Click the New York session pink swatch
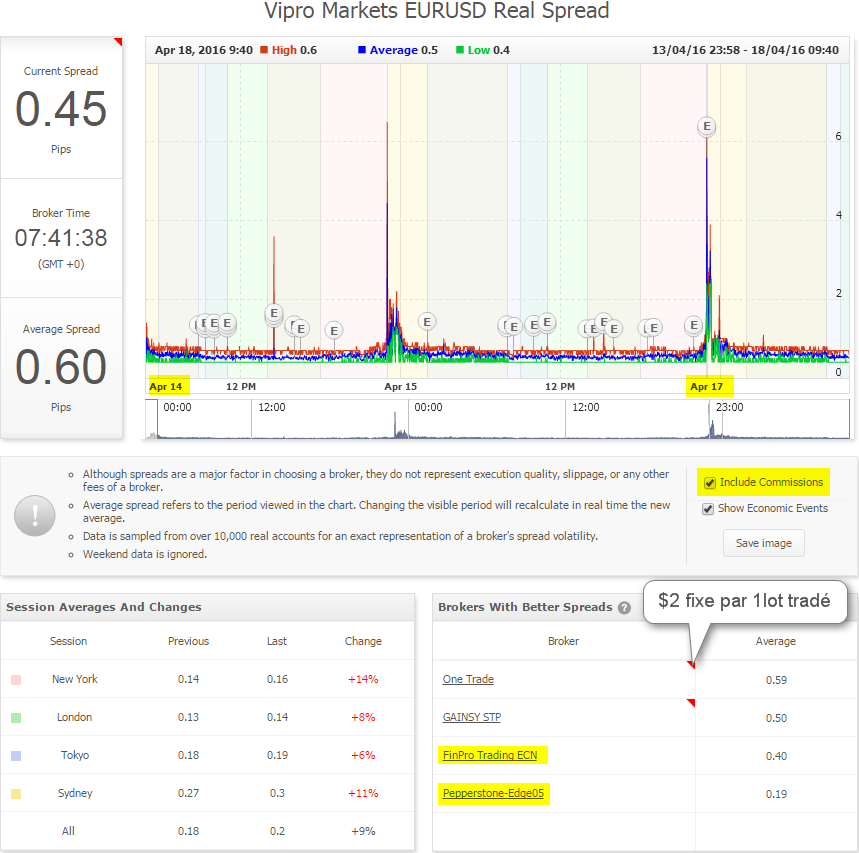Image resolution: width=859 pixels, height=853 pixels. 16,680
